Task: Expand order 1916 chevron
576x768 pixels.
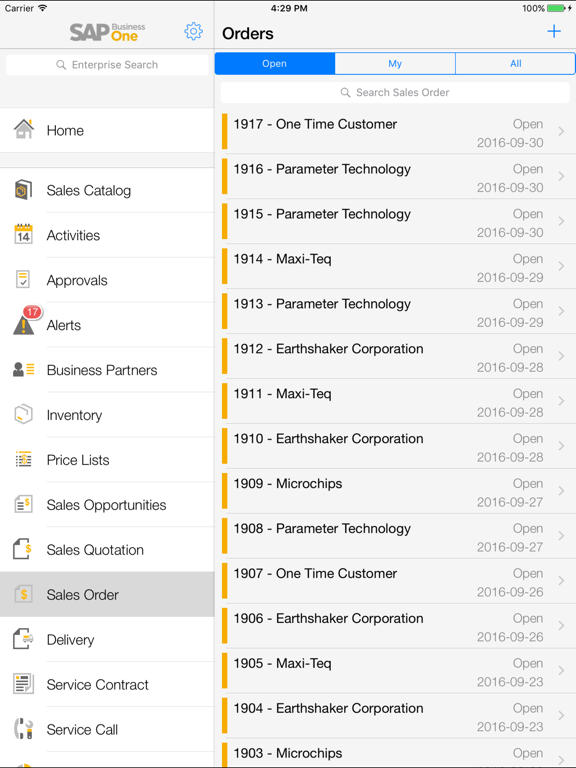Action: pos(561,176)
